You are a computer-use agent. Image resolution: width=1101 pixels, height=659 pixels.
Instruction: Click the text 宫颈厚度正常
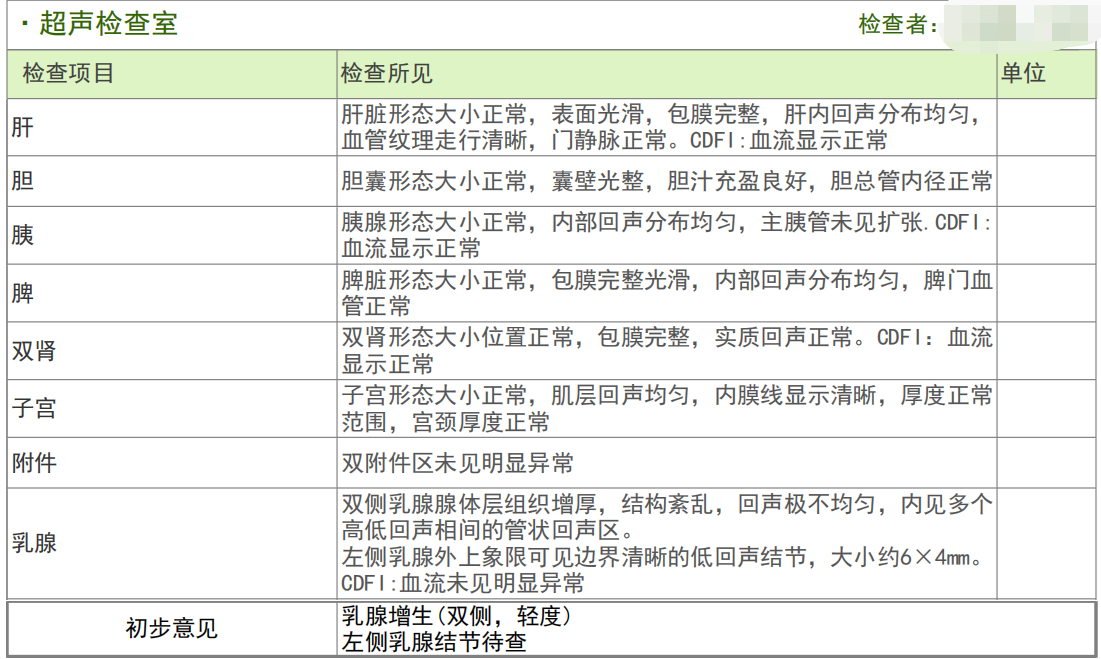(480, 422)
